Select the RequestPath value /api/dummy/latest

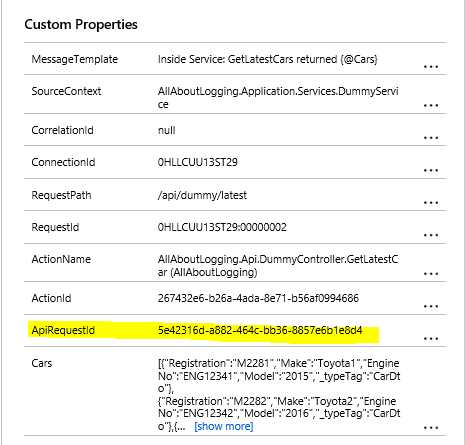[x=202, y=195]
